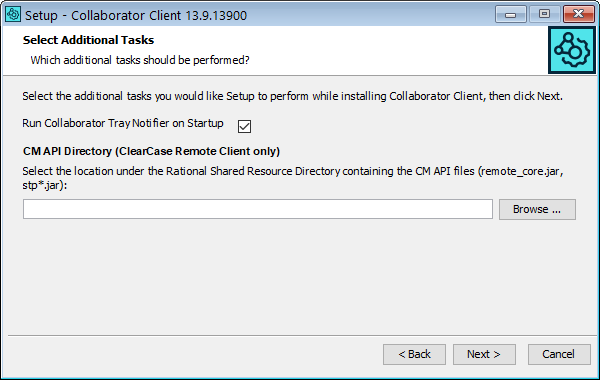
Task: Click the teal Collaborator gear logo
Action: [x=572, y=50]
